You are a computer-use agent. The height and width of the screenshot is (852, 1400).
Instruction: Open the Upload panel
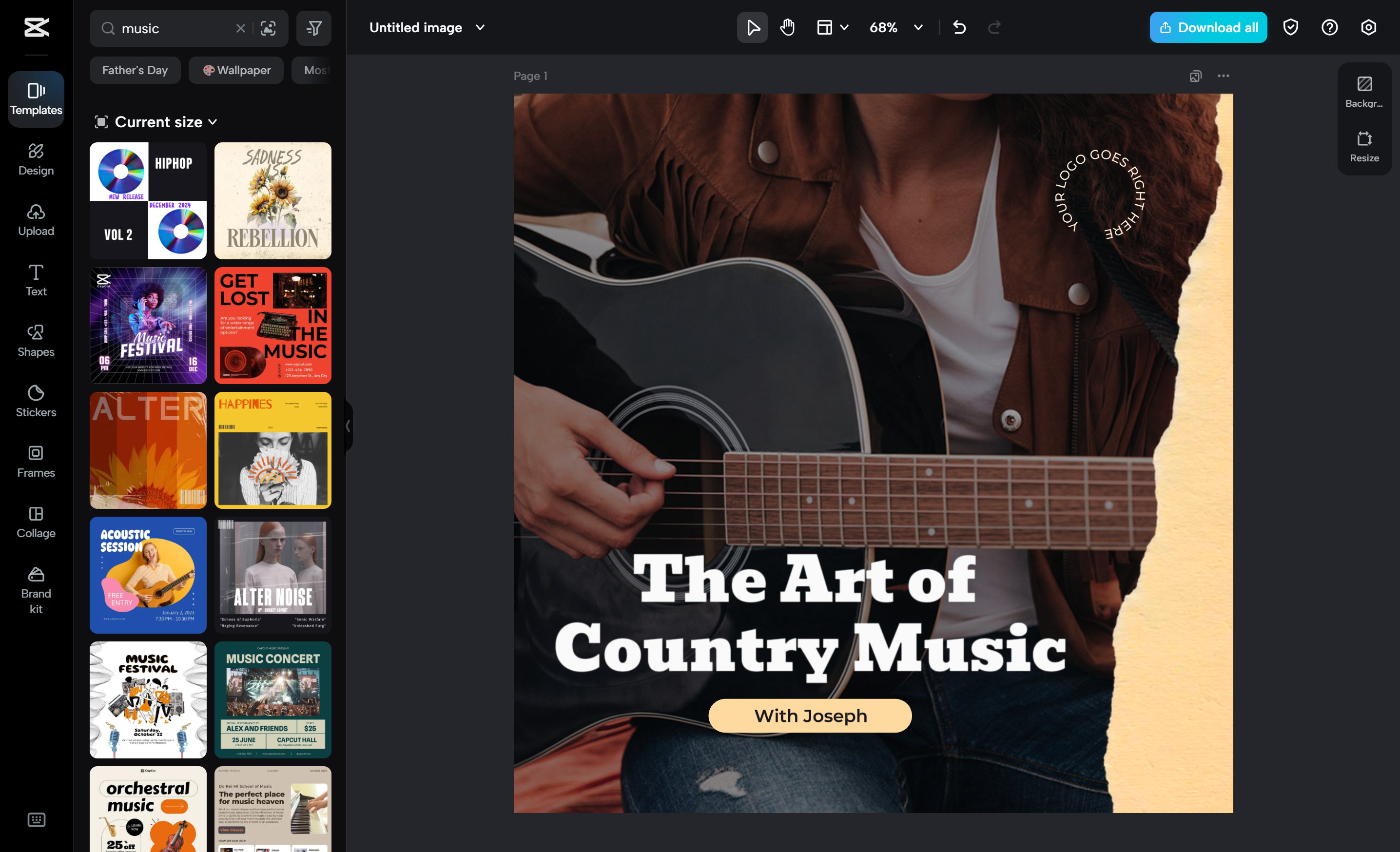click(35, 220)
